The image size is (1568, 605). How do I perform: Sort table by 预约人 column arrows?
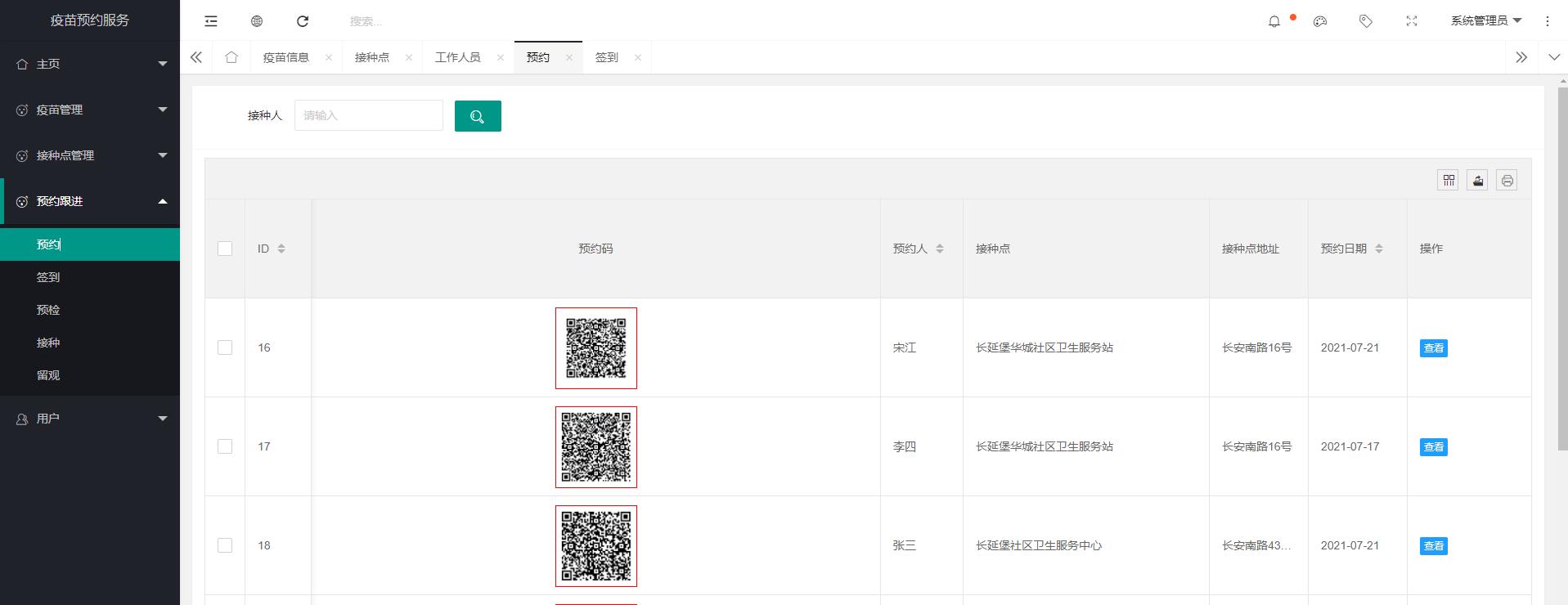click(940, 249)
